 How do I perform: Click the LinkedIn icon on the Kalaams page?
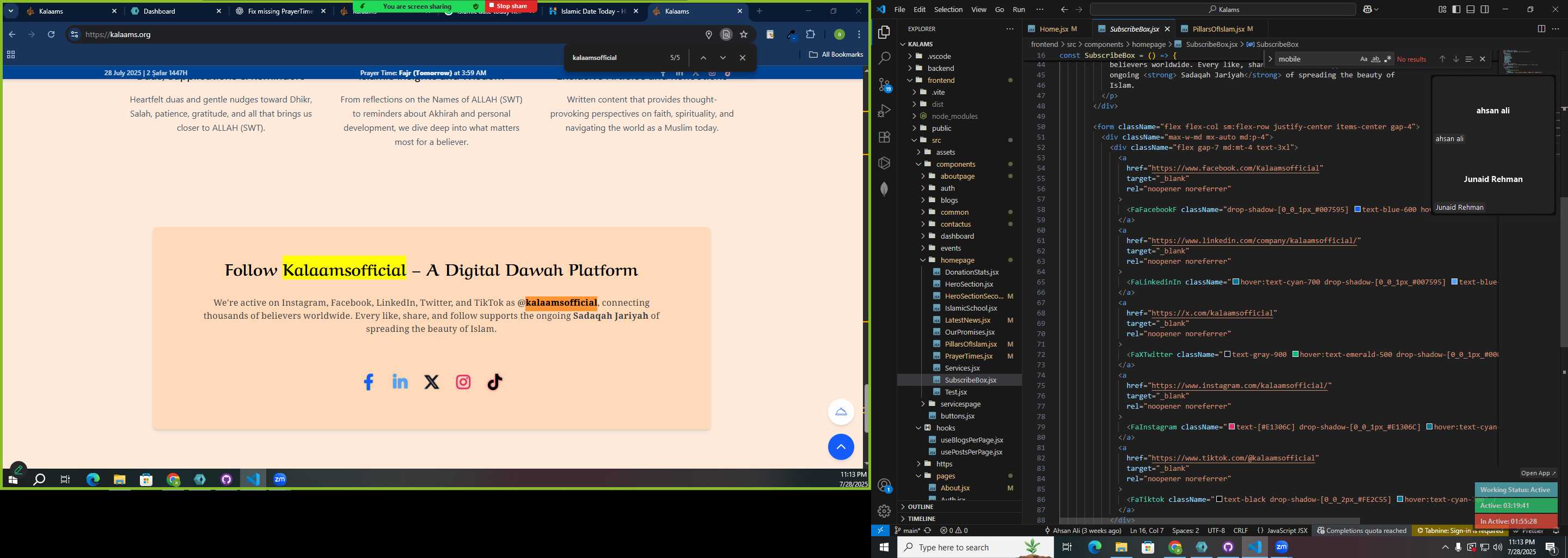click(x=400, y=382)
